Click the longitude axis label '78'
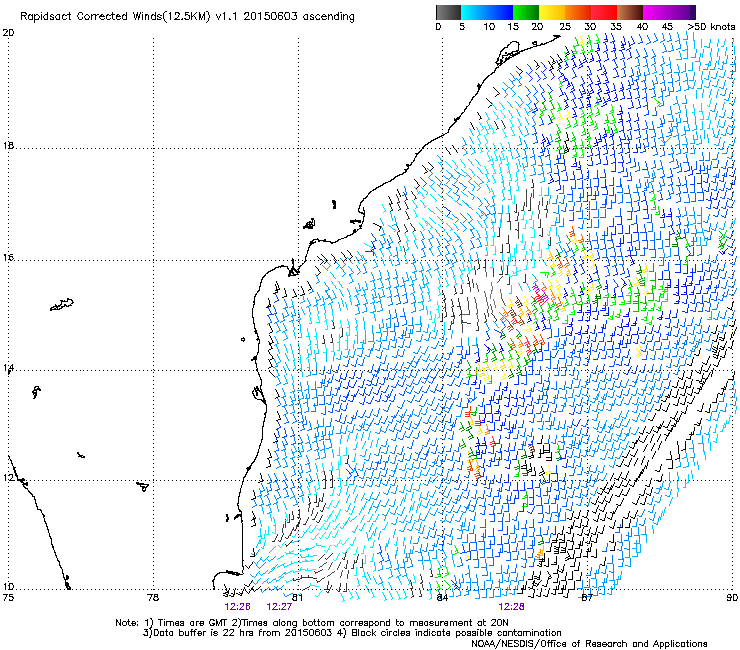The height and width of the screenshot is (650, 740). pyautogui.click(x=153, y=598)
